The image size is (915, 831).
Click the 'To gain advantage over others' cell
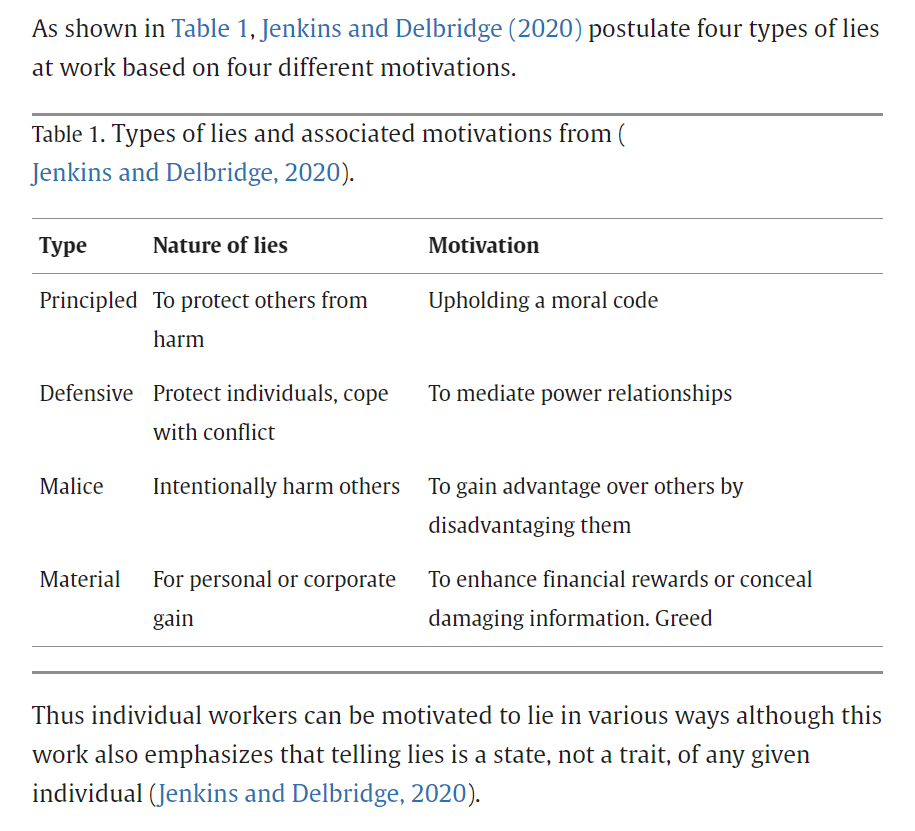585,505
